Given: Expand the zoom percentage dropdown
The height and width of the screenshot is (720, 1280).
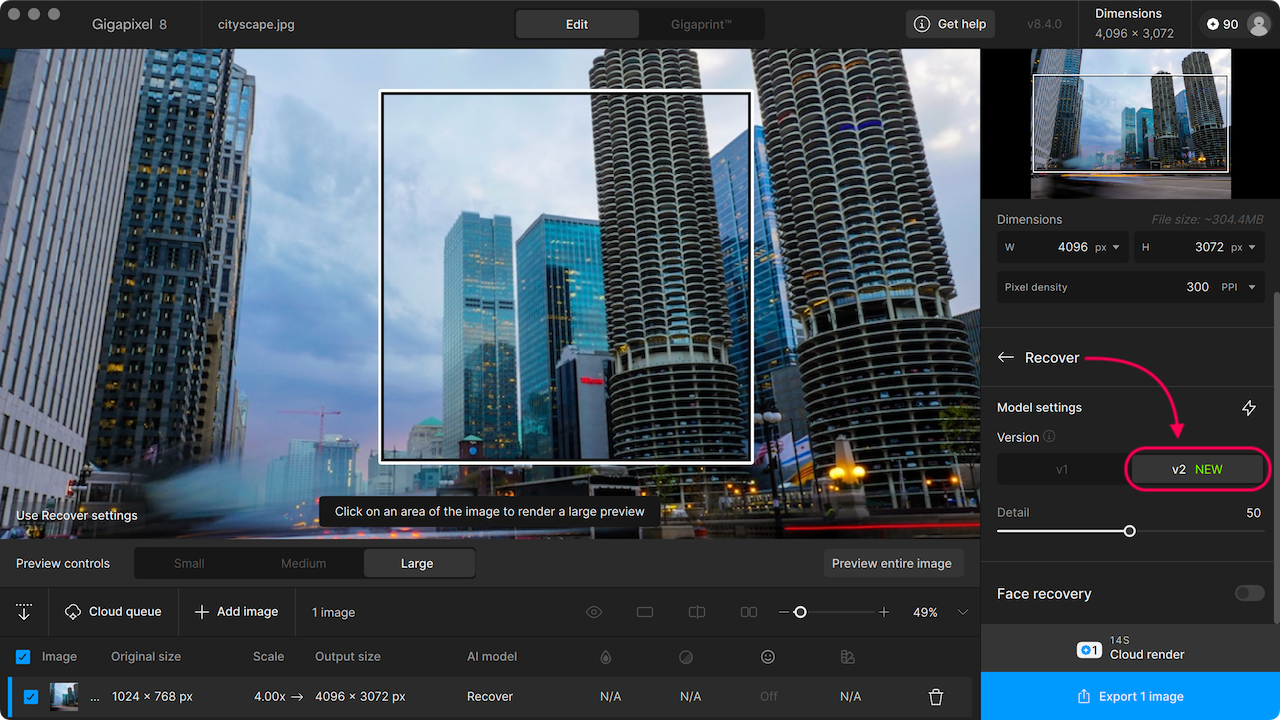Looking at the screenshot, I should pos(963,612).
